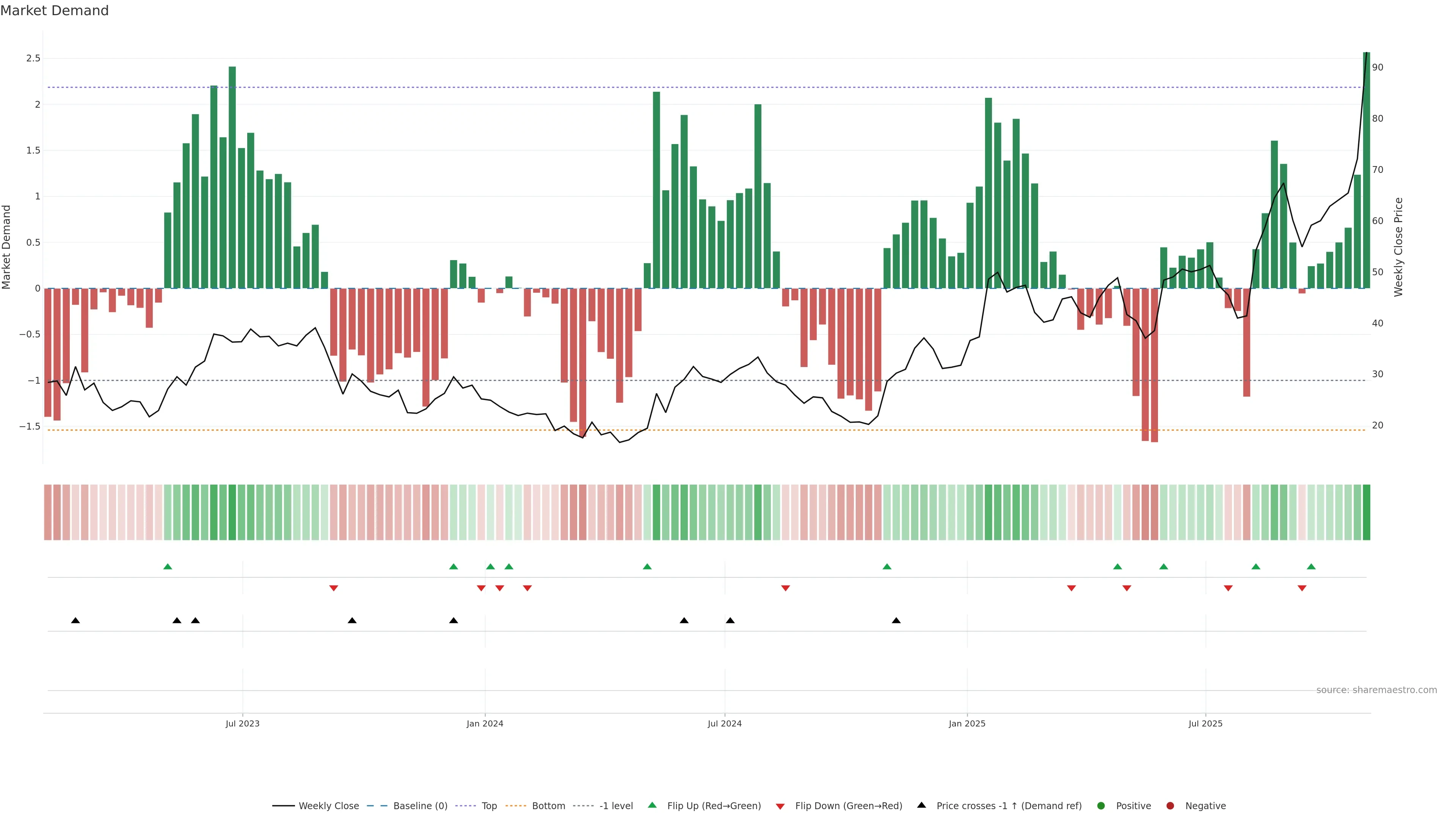The image size is (1456, 819).
Task: Click the leftmost black price-cross triangle marker
Action: tap(75, 621)
